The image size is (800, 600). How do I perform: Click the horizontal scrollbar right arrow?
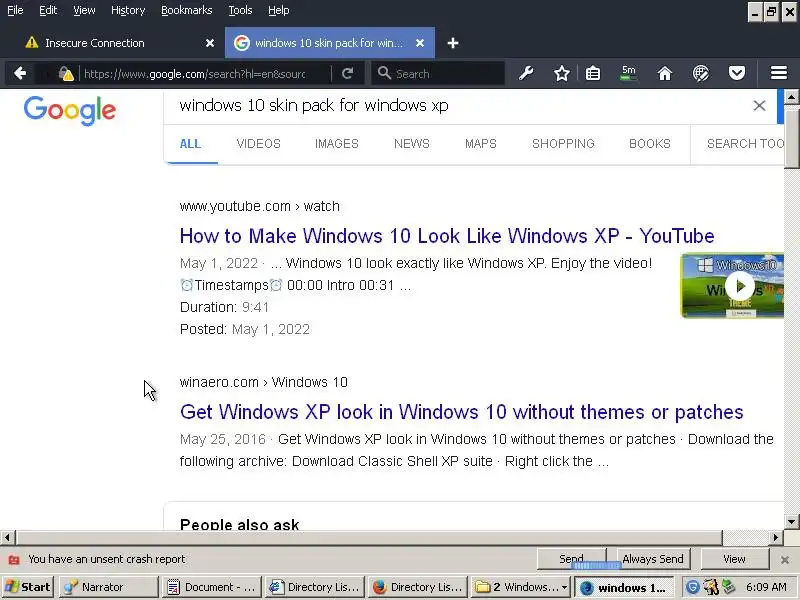776,537
